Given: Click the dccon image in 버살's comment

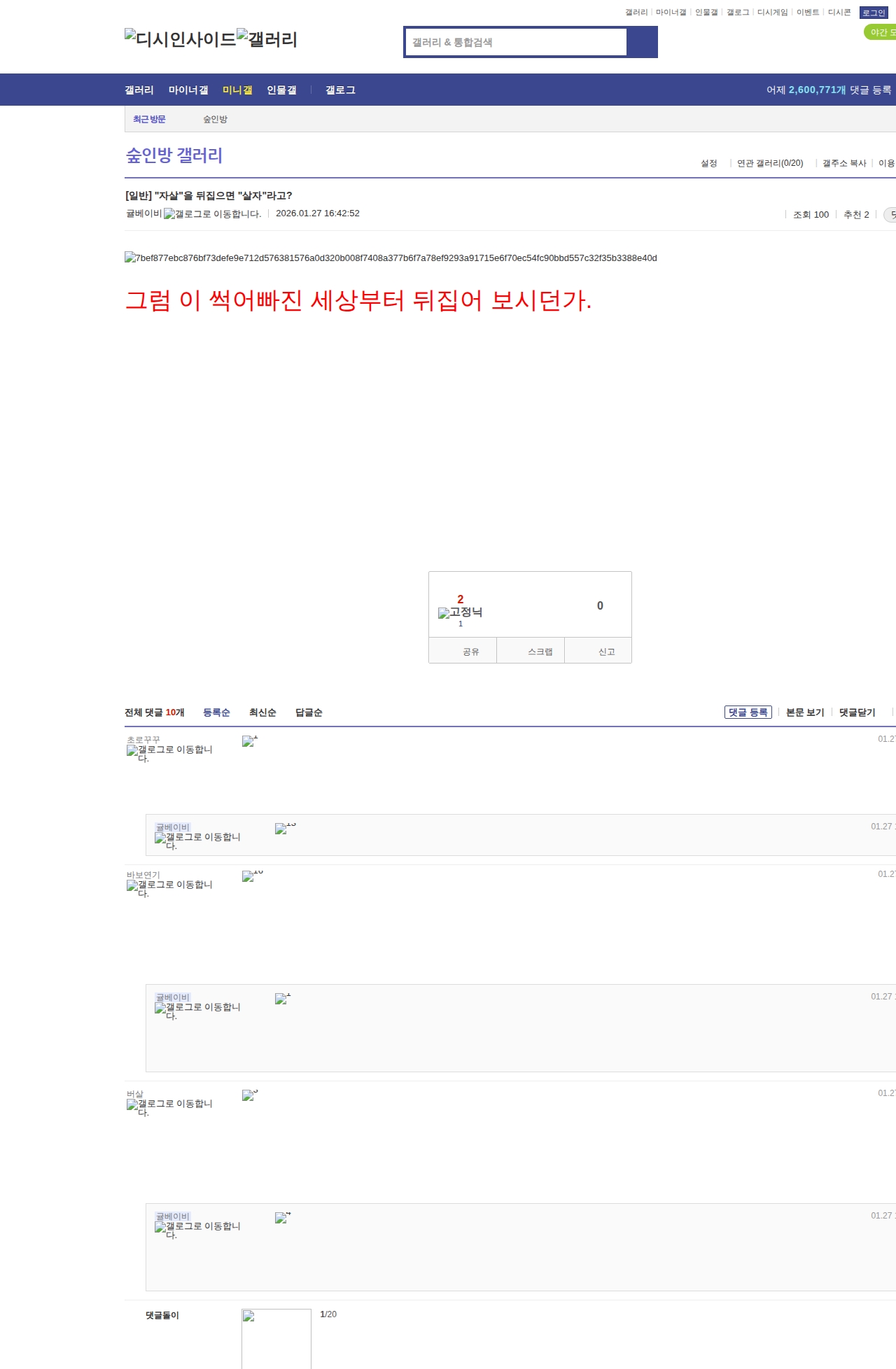Looking at the screenshot, I should (x=250, y=1095).
